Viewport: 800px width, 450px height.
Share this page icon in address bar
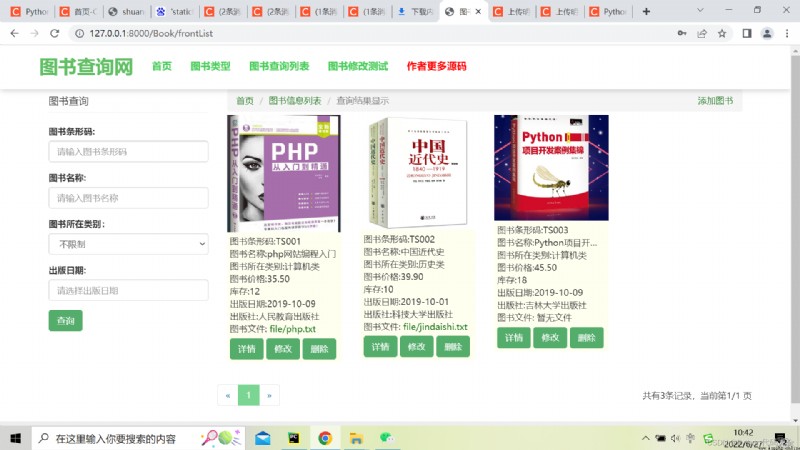pyautogui.click(x=702, y=33)
